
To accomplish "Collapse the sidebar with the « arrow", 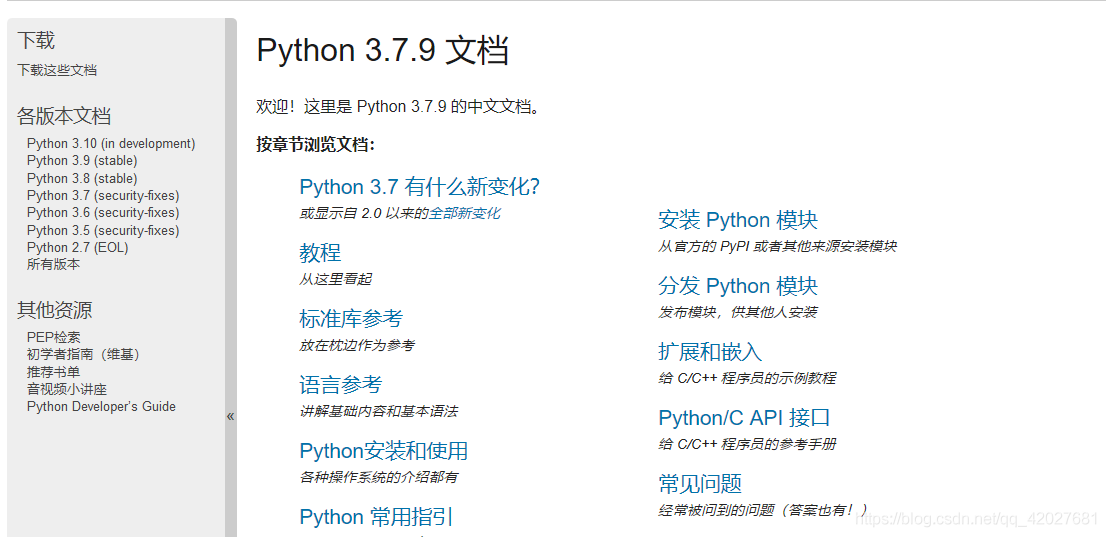I will pyautogui.click(x=231, y=416).
